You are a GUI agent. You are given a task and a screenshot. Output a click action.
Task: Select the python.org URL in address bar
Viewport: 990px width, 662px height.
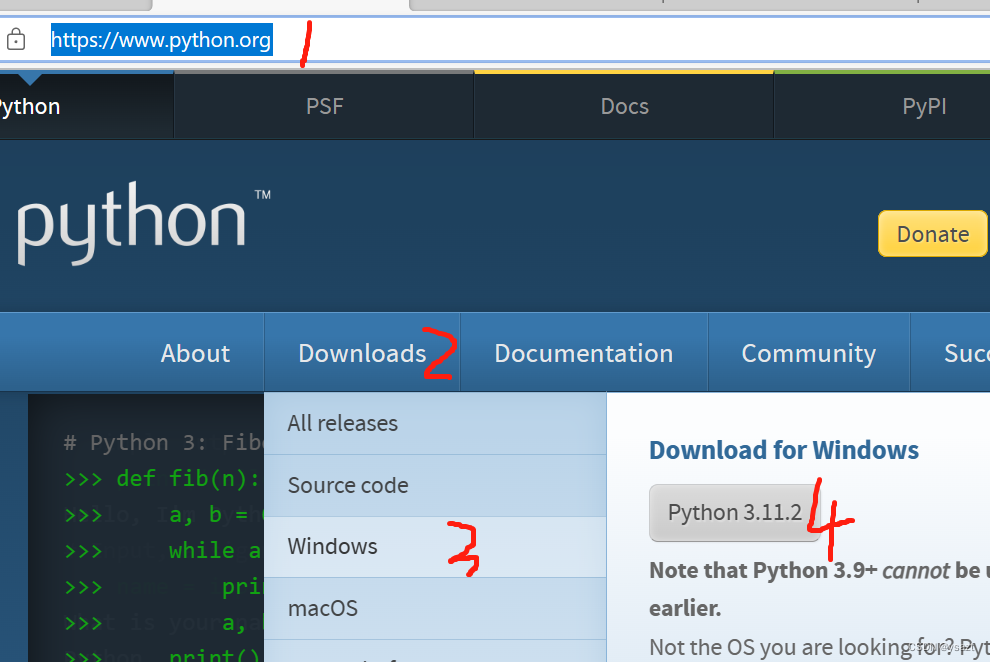[x=162, y=40]
